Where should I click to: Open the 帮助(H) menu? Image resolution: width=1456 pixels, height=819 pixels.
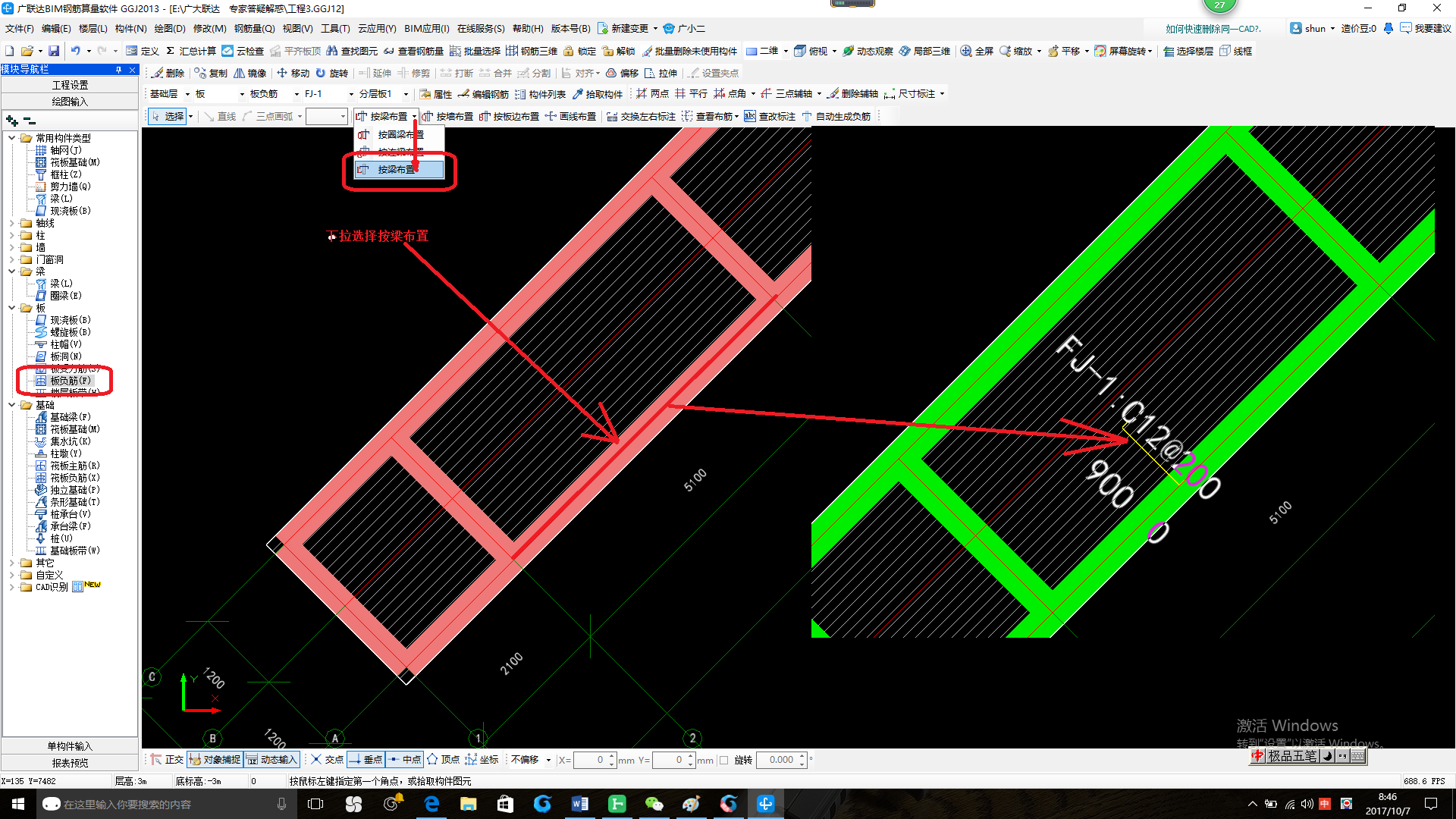click(528, 29)
